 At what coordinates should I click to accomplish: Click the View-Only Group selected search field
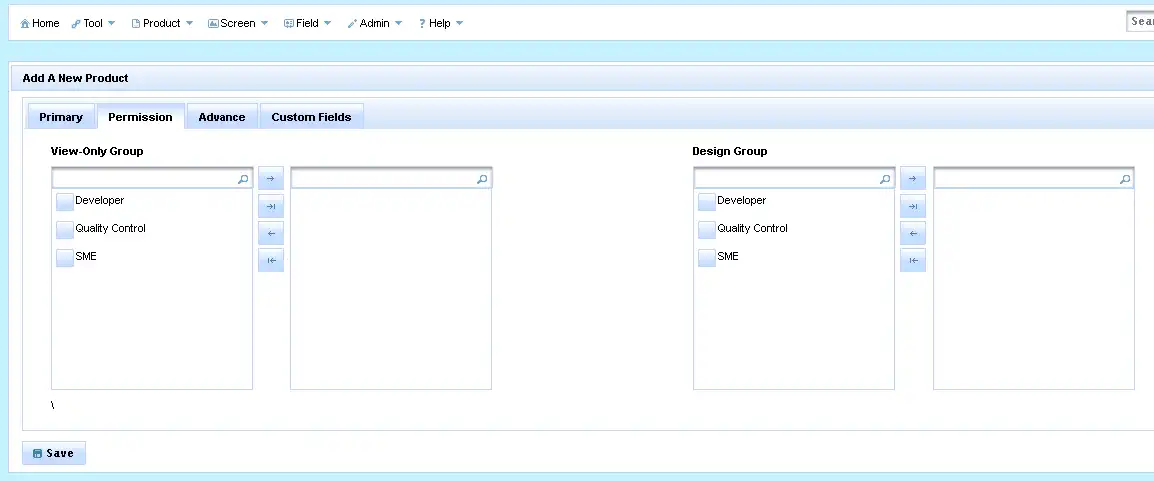tap(391, 179)
